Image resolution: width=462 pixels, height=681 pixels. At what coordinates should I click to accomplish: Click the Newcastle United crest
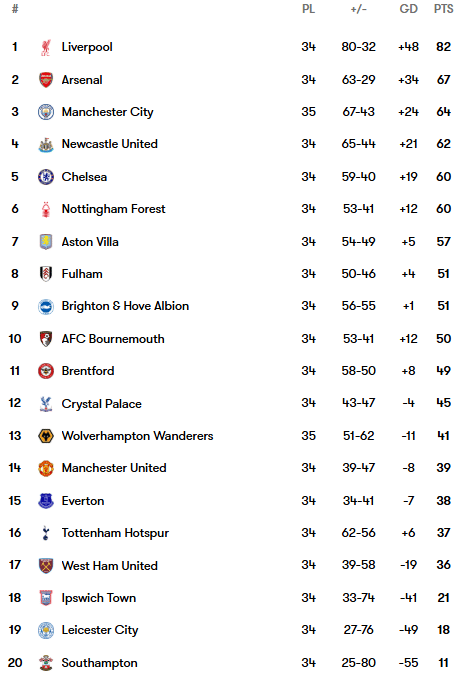tap(46, 144)
